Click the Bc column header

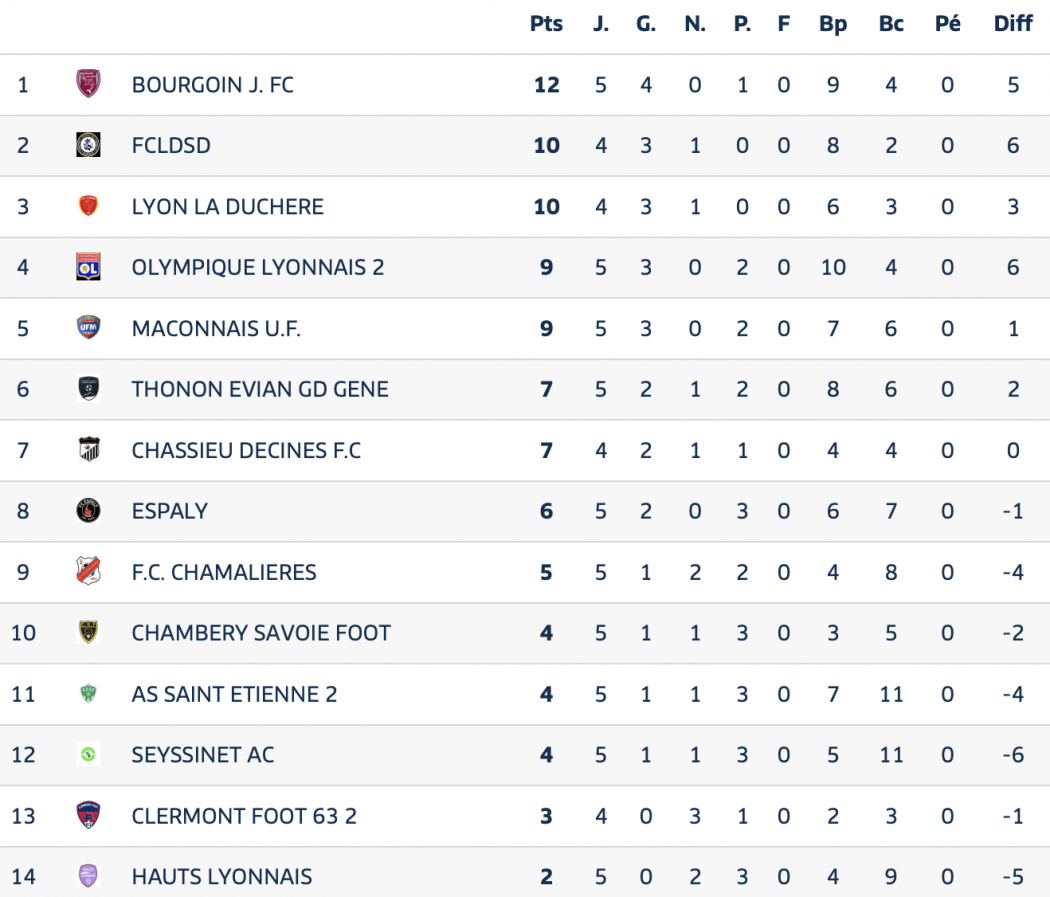[891, 24]
